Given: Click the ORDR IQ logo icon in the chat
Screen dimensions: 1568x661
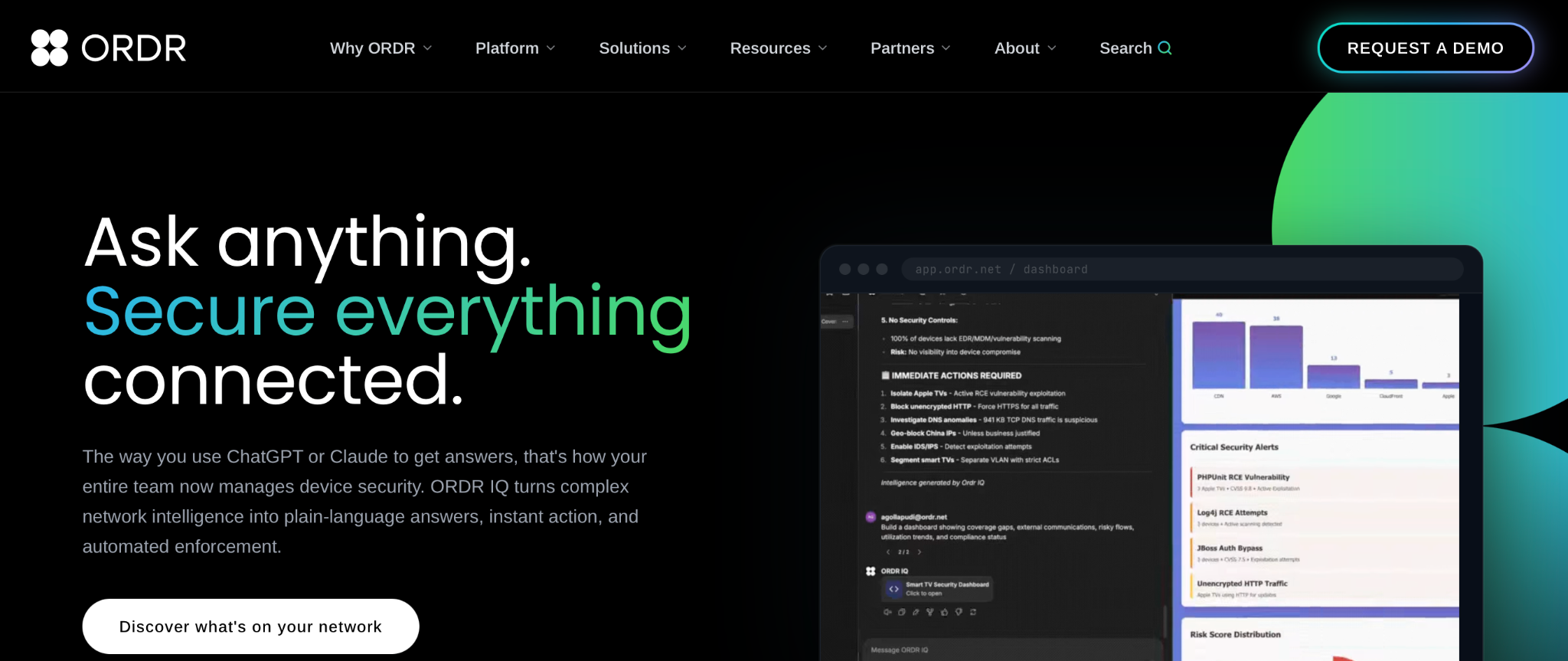Looking at the screenshot, I should 871,571.
